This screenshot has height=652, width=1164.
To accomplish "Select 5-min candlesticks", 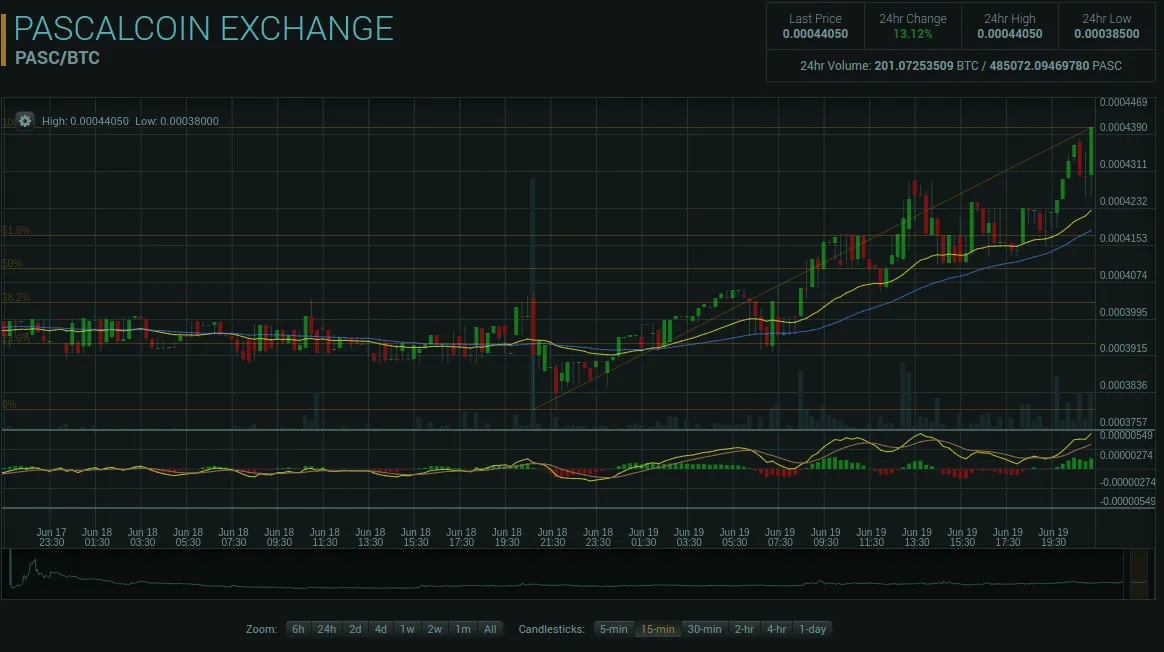I will 614,629.
